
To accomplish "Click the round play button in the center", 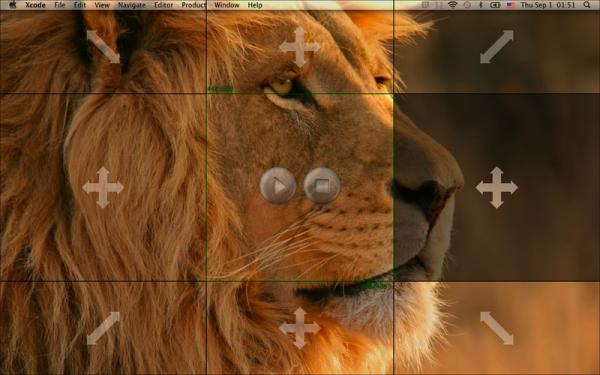I will [x=278, y=186].
